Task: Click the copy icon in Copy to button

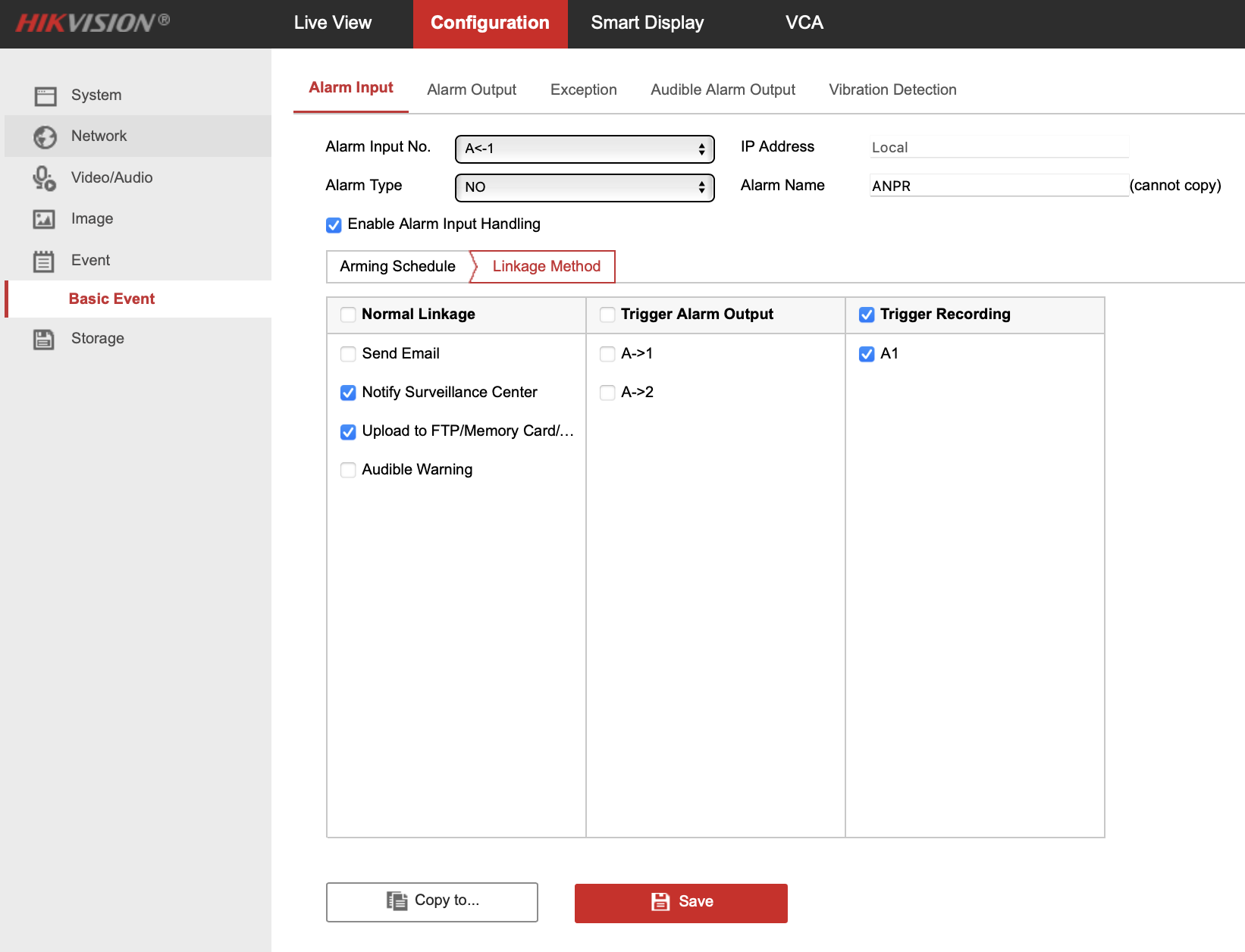Action: coord(397,900)
